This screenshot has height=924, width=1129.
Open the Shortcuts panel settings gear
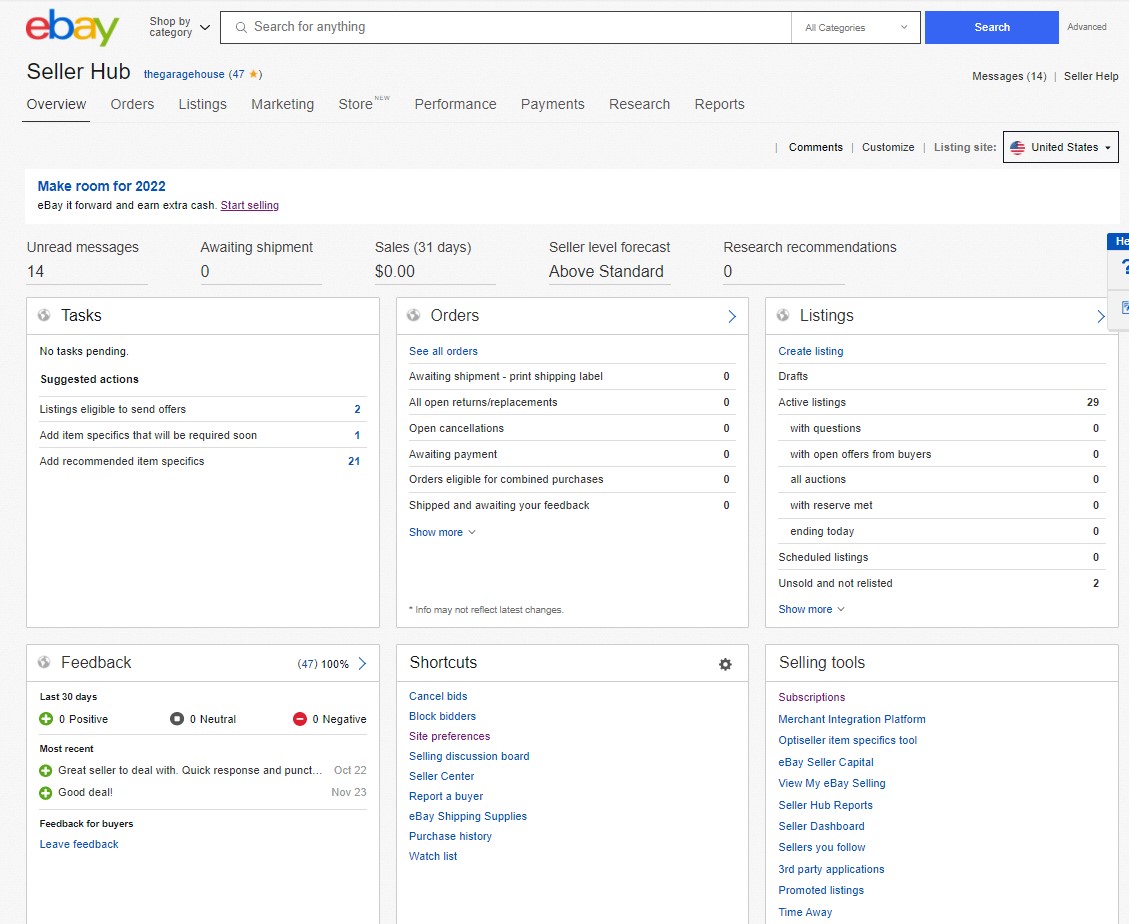pos(725,662)
